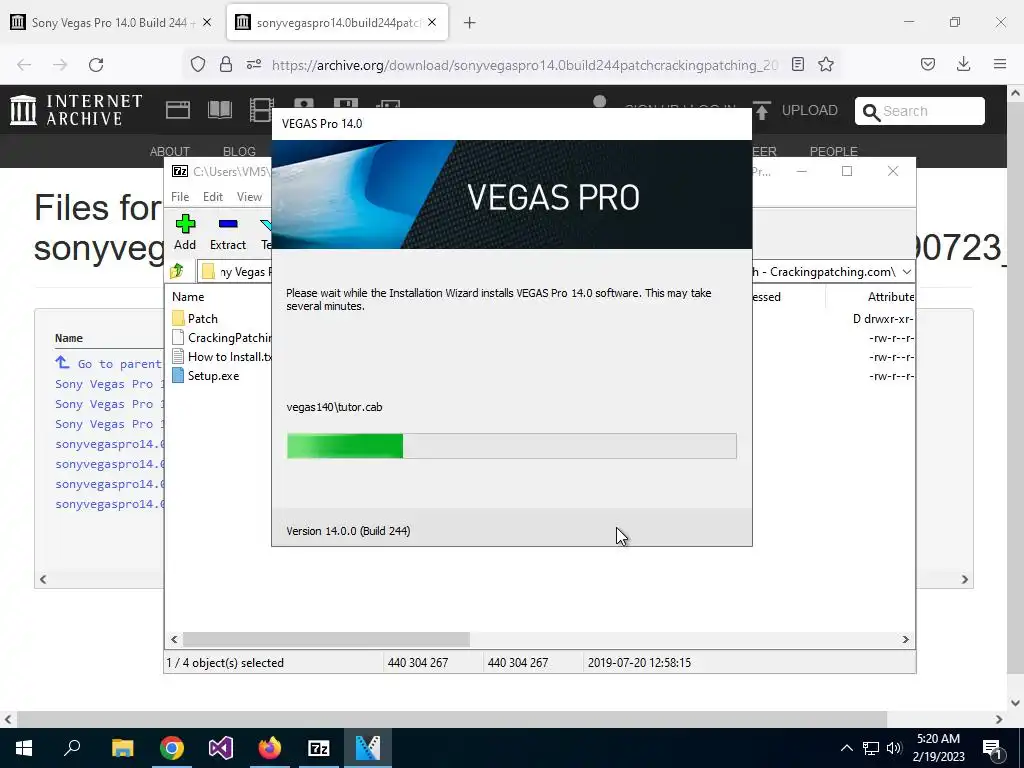The width and height of the screenshot is (1024, 768).
Task: Open the File menu in 7-Zip
Action: (180, 197)
